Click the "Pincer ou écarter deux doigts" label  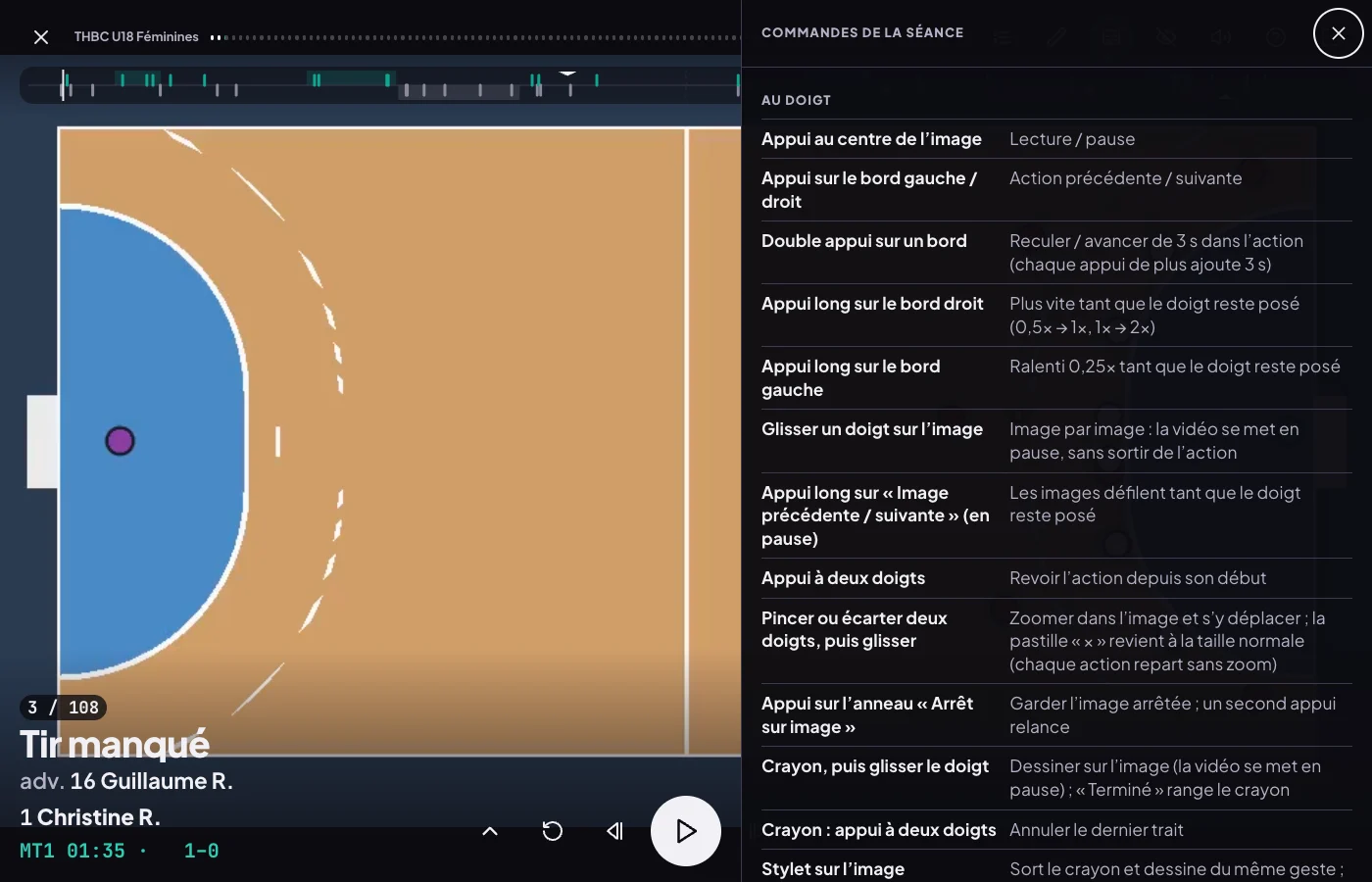click(855, 629)
